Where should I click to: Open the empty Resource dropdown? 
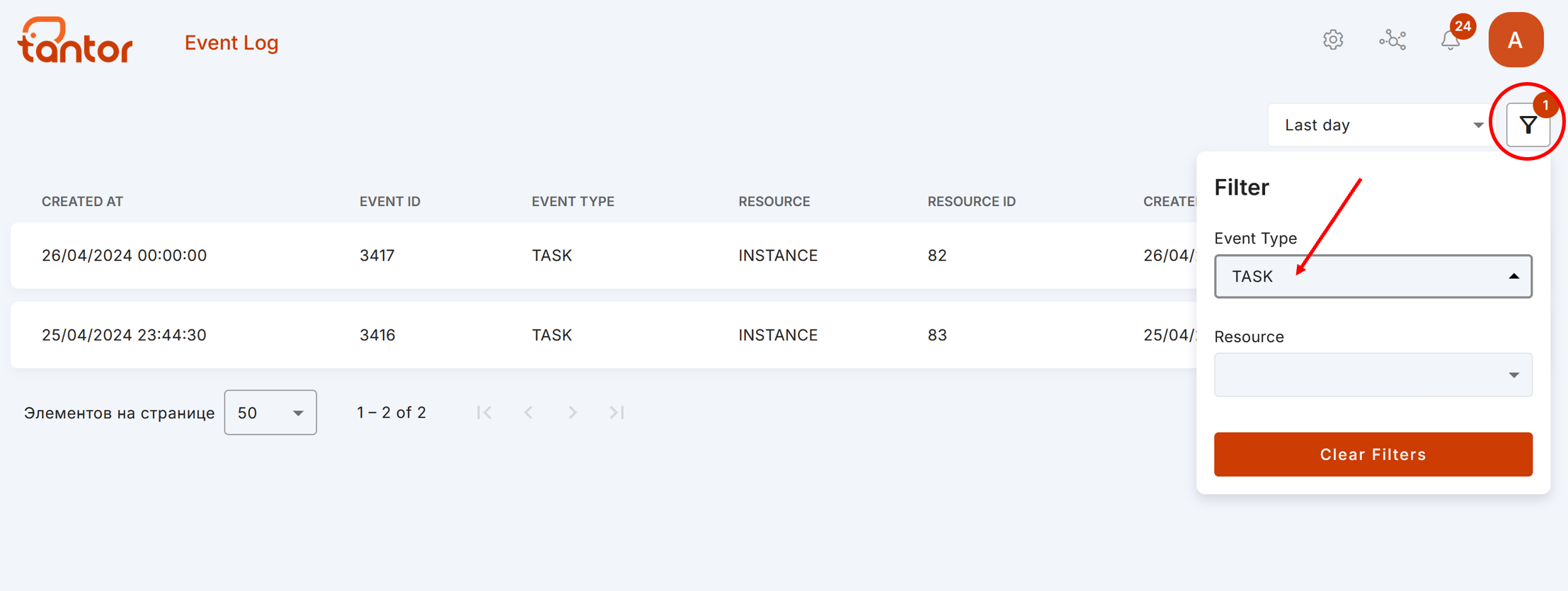pos(1373,374)
